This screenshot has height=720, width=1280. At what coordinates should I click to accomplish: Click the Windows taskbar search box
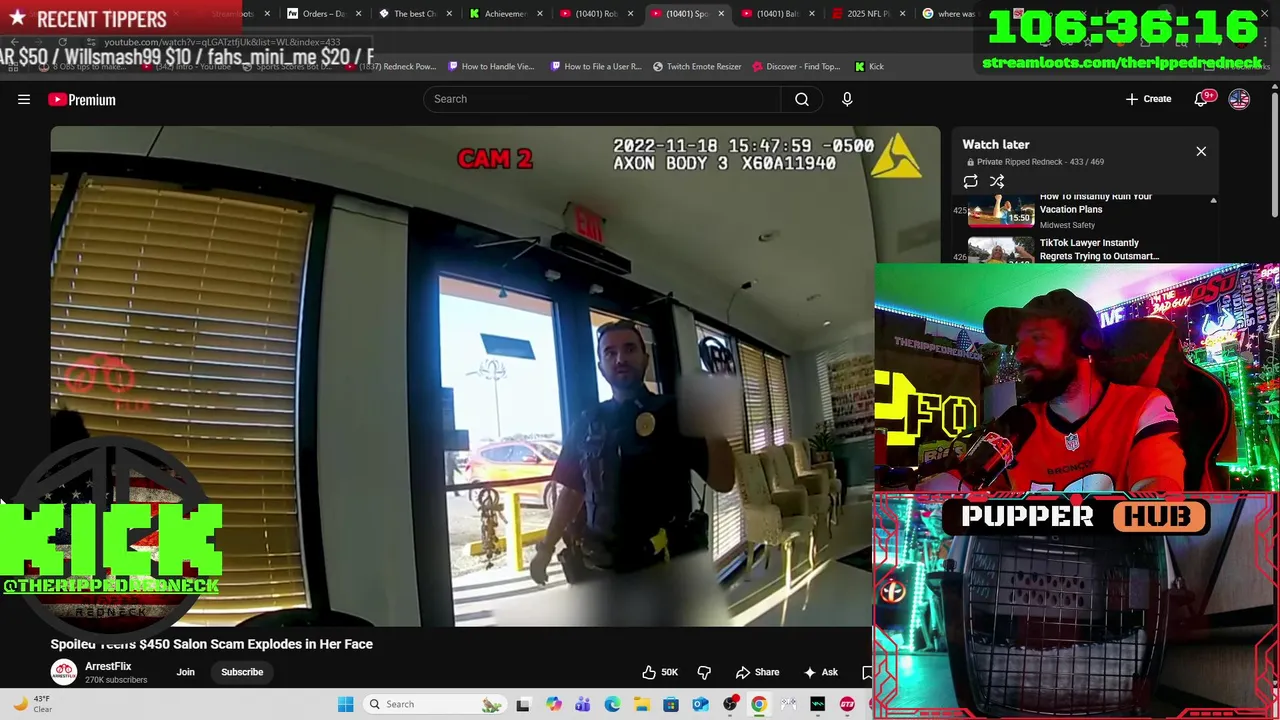[434, 704]
